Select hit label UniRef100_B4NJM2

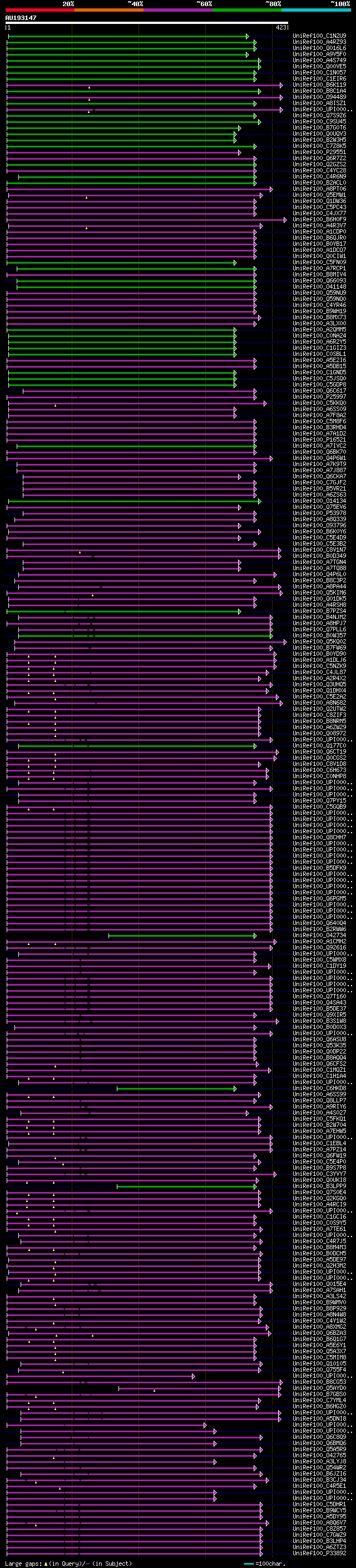(319, 617)
